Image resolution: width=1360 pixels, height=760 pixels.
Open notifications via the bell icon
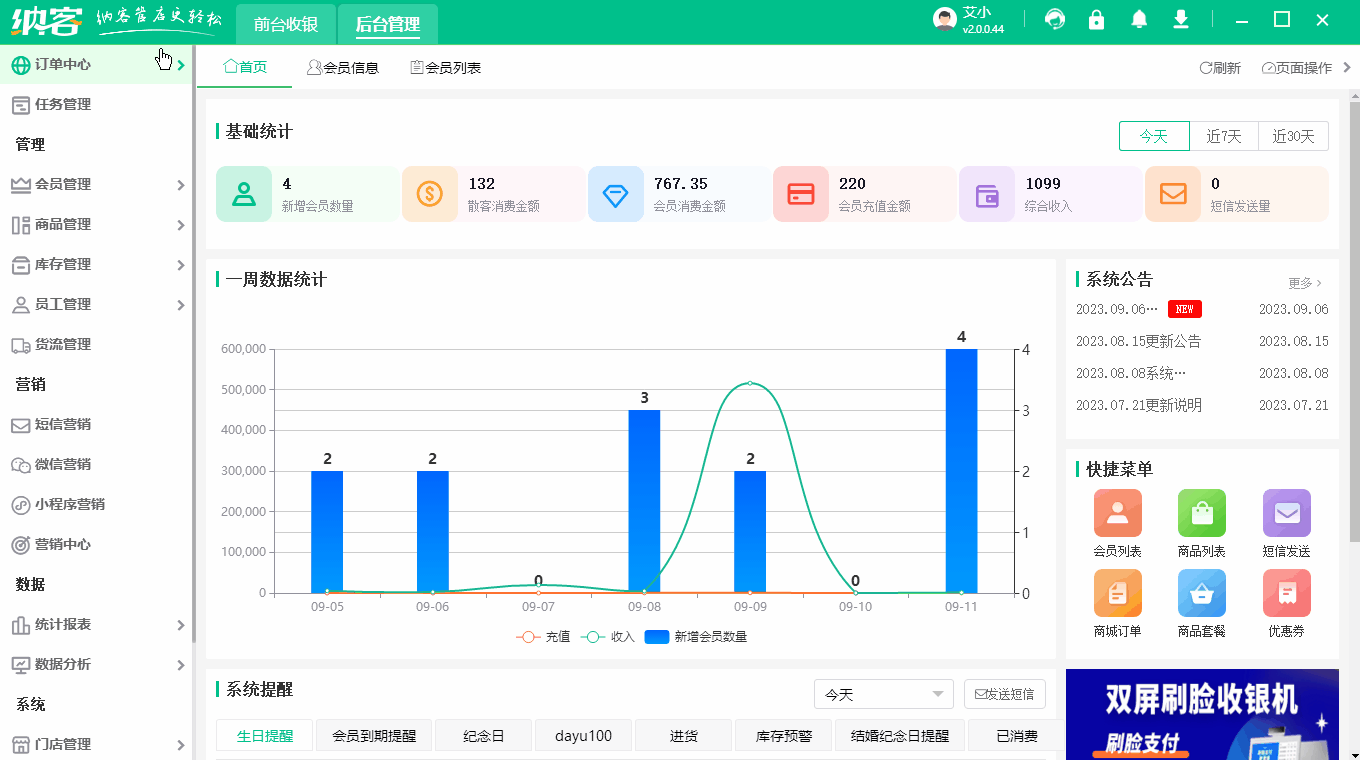click(x=1138, y=19)
